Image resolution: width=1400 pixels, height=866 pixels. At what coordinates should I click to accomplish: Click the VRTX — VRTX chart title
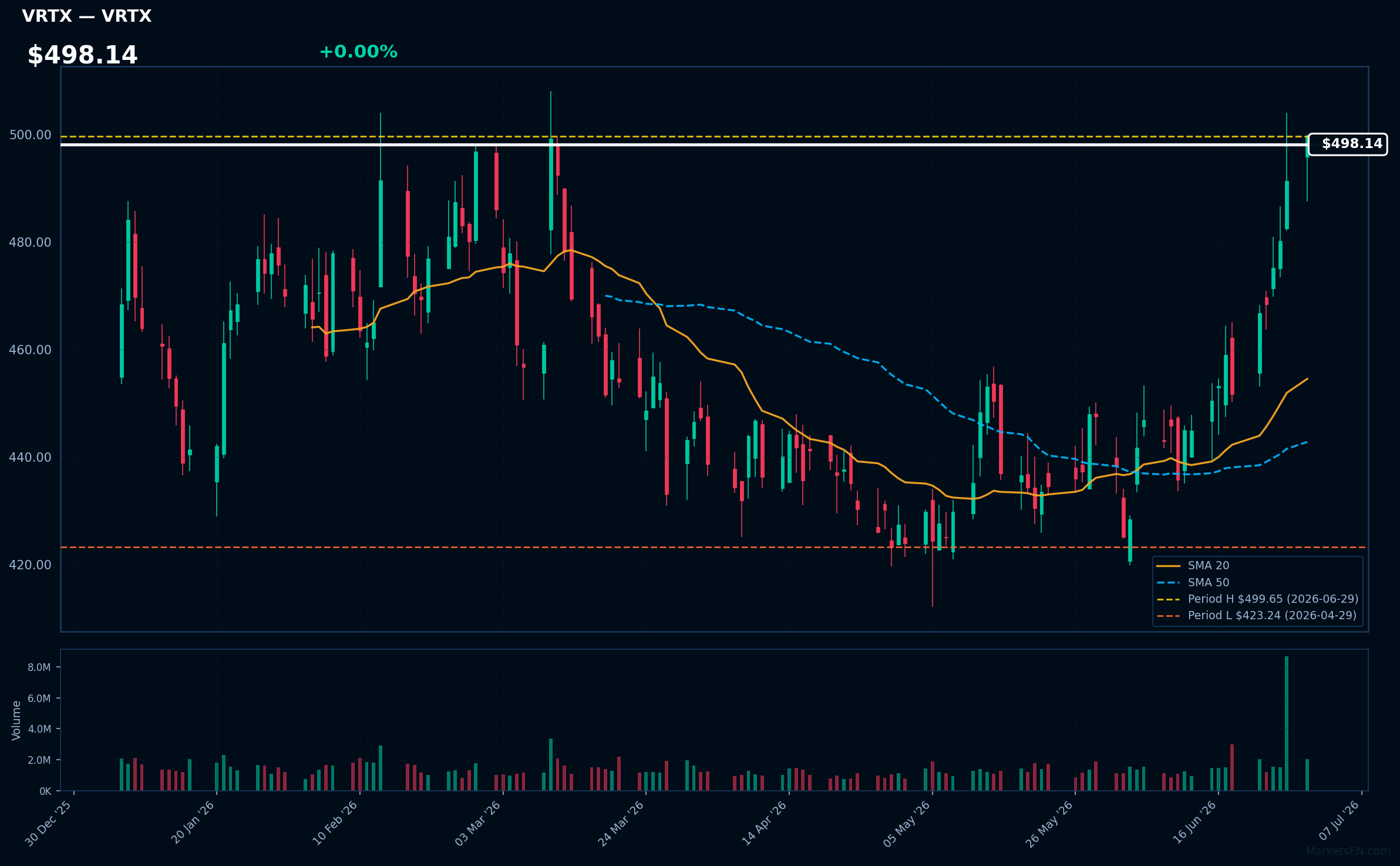(x=87, y=16)
